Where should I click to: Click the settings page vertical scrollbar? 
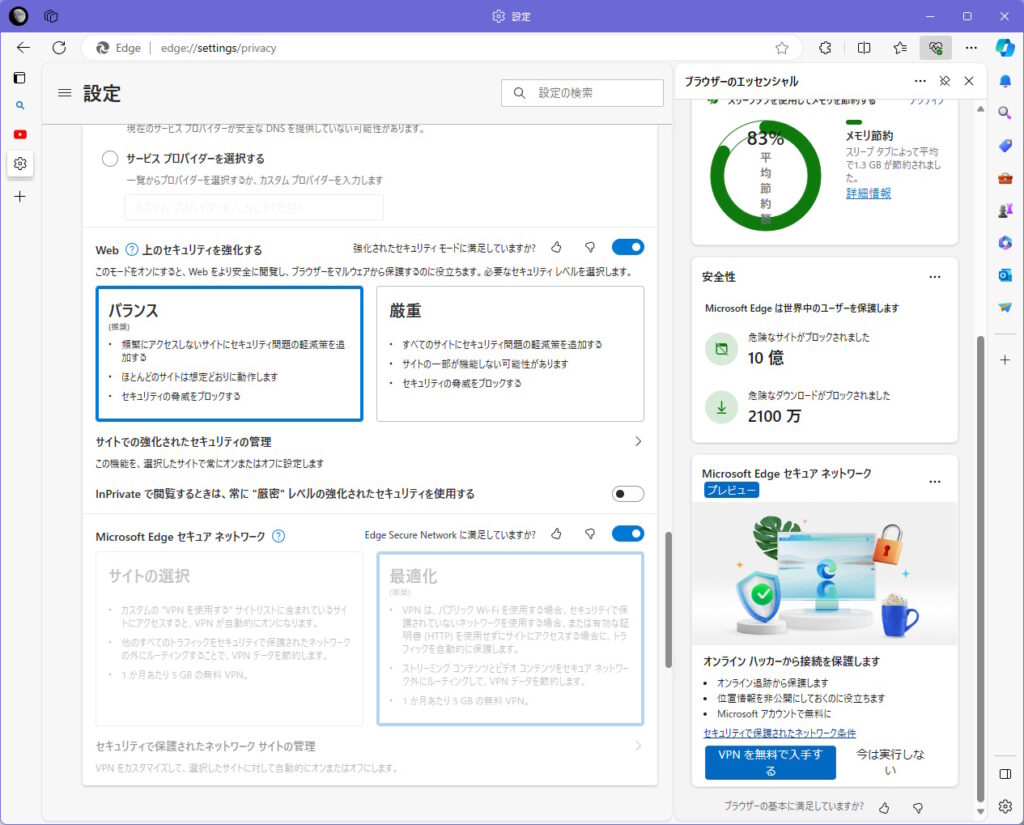click(x=668, y=600)
